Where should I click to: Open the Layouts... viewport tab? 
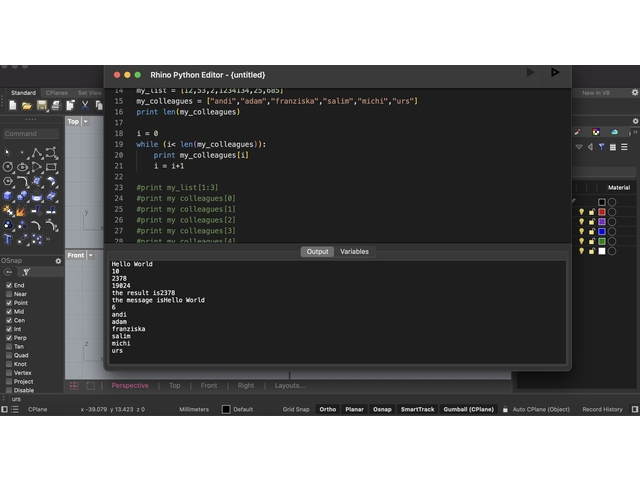click(289, 386)
